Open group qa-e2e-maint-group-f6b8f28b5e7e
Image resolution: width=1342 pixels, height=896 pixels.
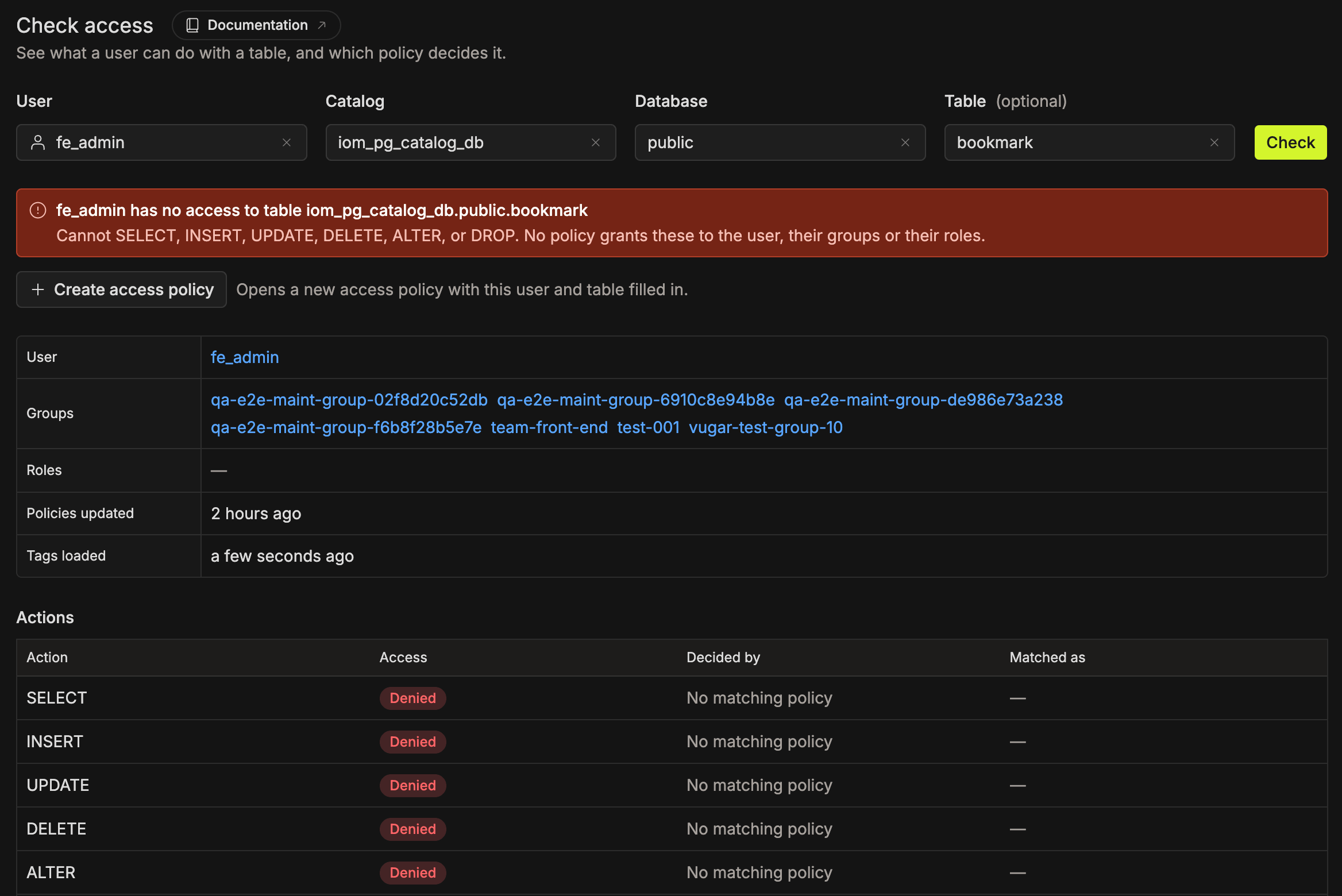coord(346,427)
